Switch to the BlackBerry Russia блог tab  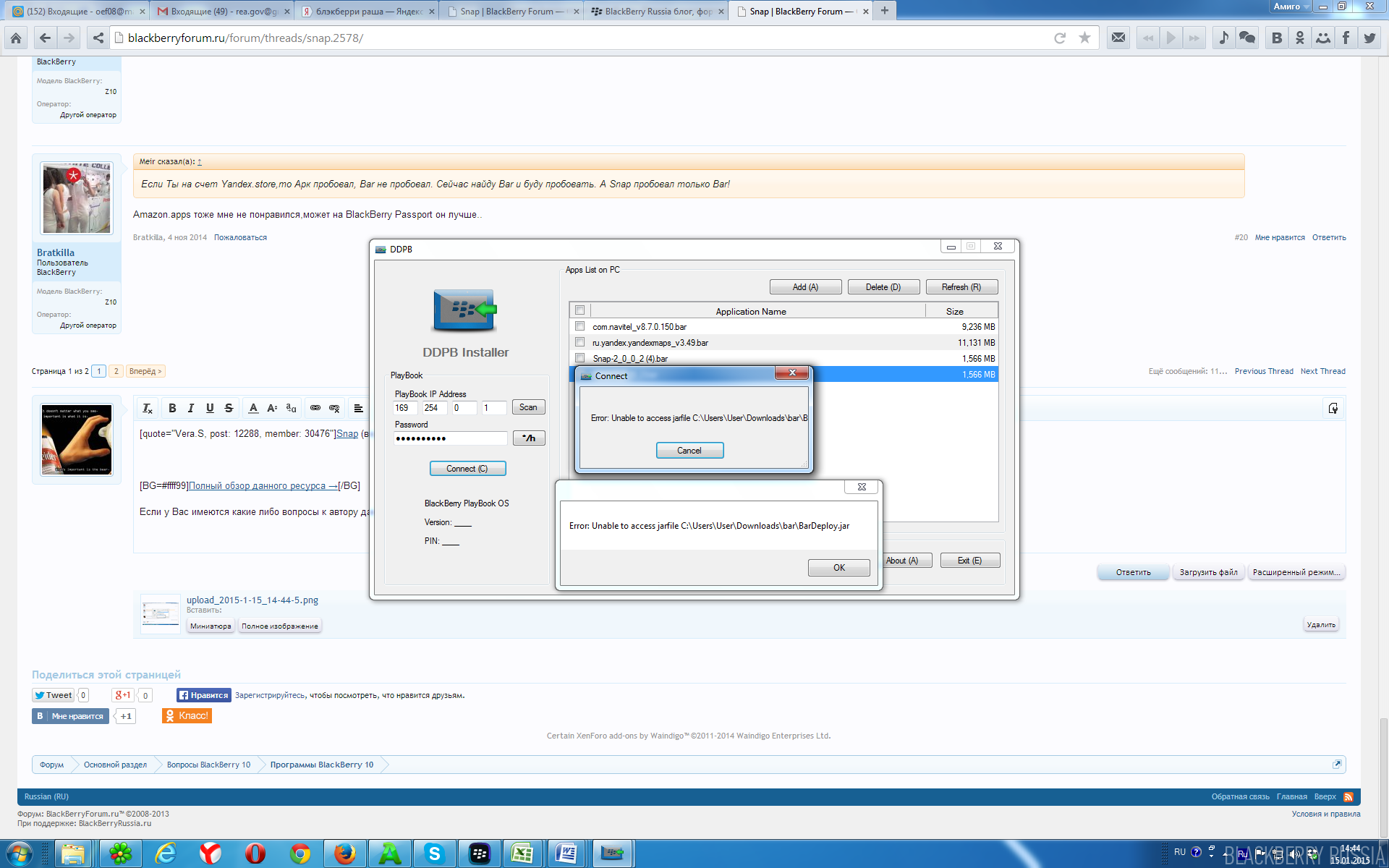click(655, 12)
